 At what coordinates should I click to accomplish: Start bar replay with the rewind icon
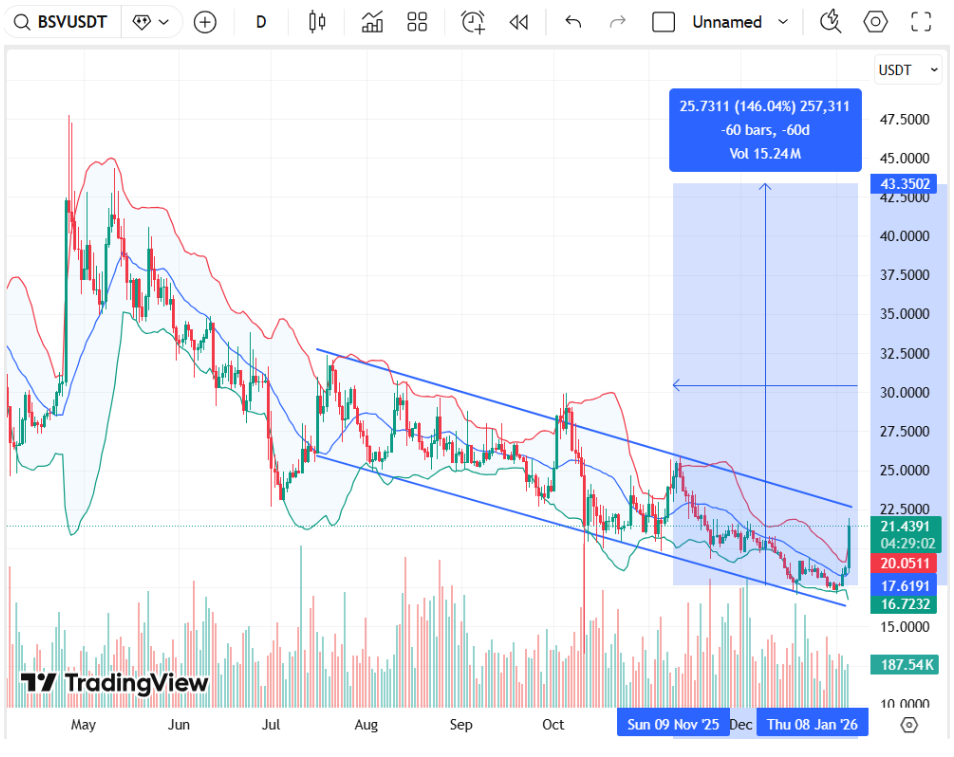coord(518,22)
